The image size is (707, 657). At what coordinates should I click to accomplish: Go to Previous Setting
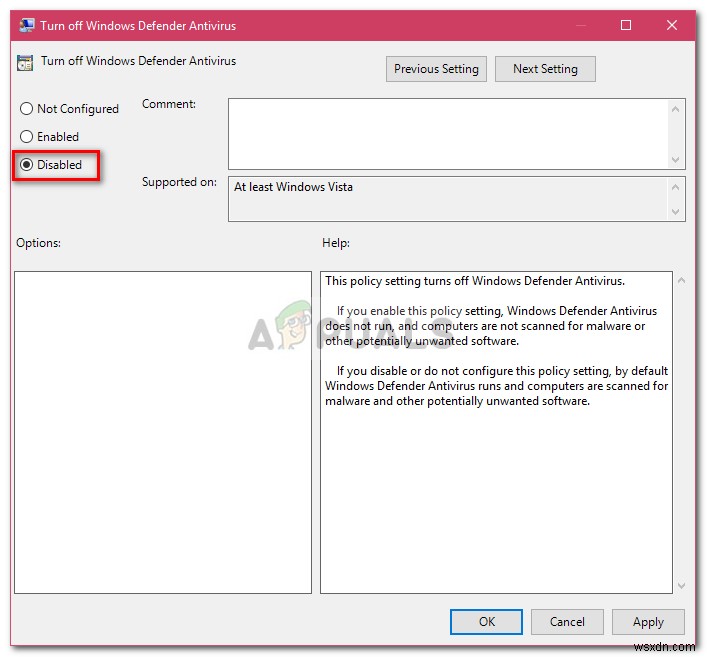click(x=436, y=69)
